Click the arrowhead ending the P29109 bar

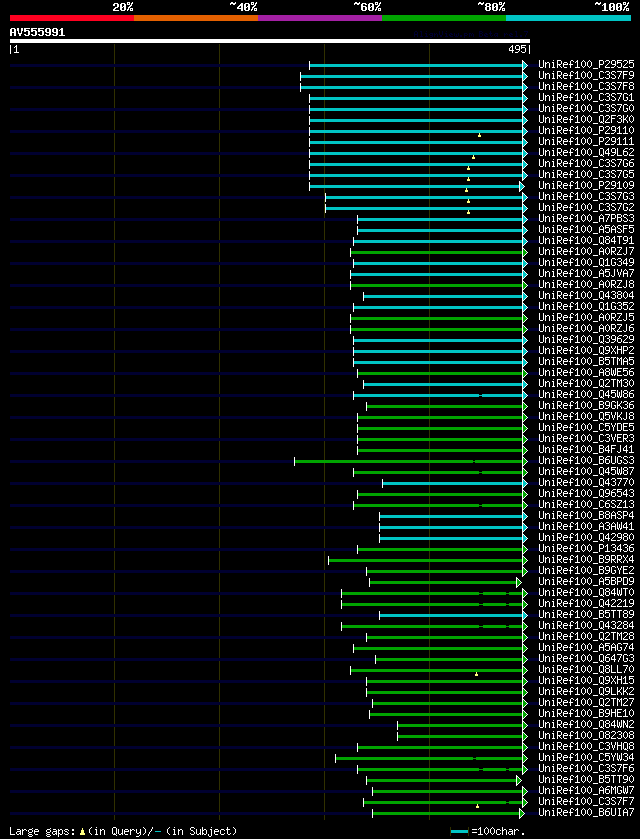click(x=522, y=186)
